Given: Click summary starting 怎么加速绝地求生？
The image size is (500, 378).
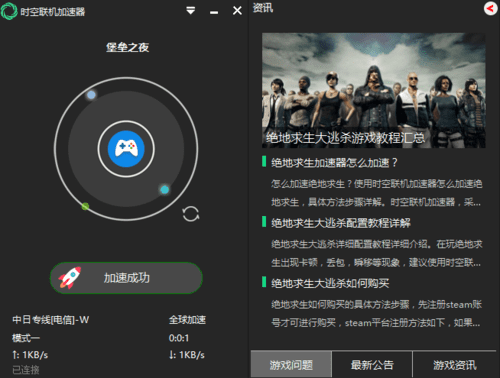Looking at the screenshot, I should [x=376, y=193].
